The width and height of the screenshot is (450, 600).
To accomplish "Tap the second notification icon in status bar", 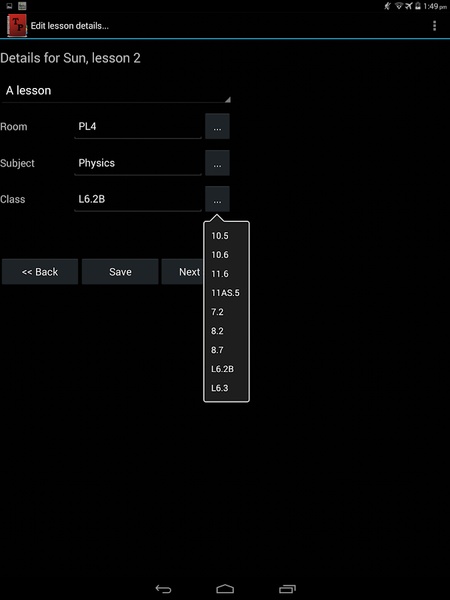I will 22,6.
